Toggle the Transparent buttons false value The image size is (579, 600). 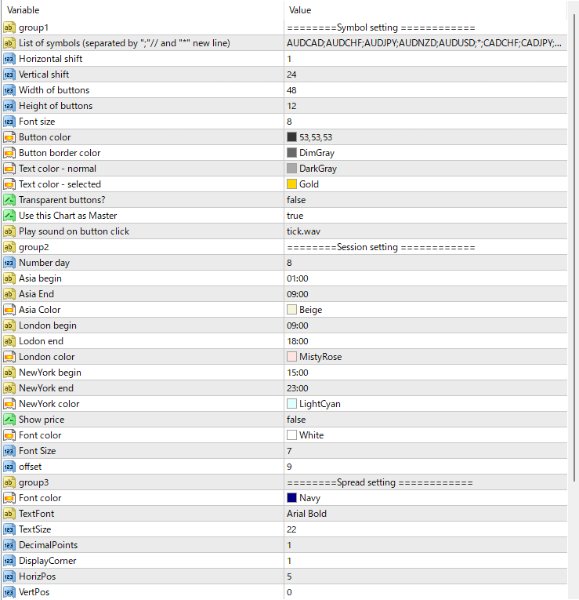426,200
